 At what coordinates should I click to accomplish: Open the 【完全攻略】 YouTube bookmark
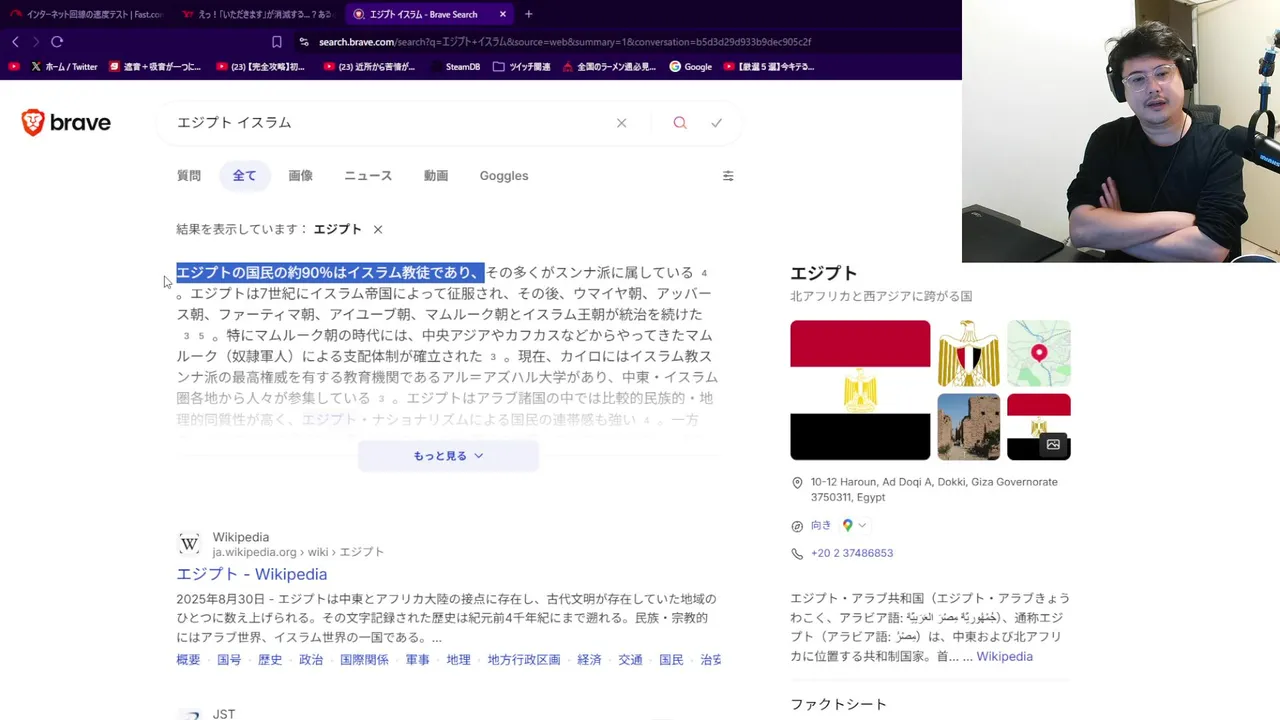[261, 67]
